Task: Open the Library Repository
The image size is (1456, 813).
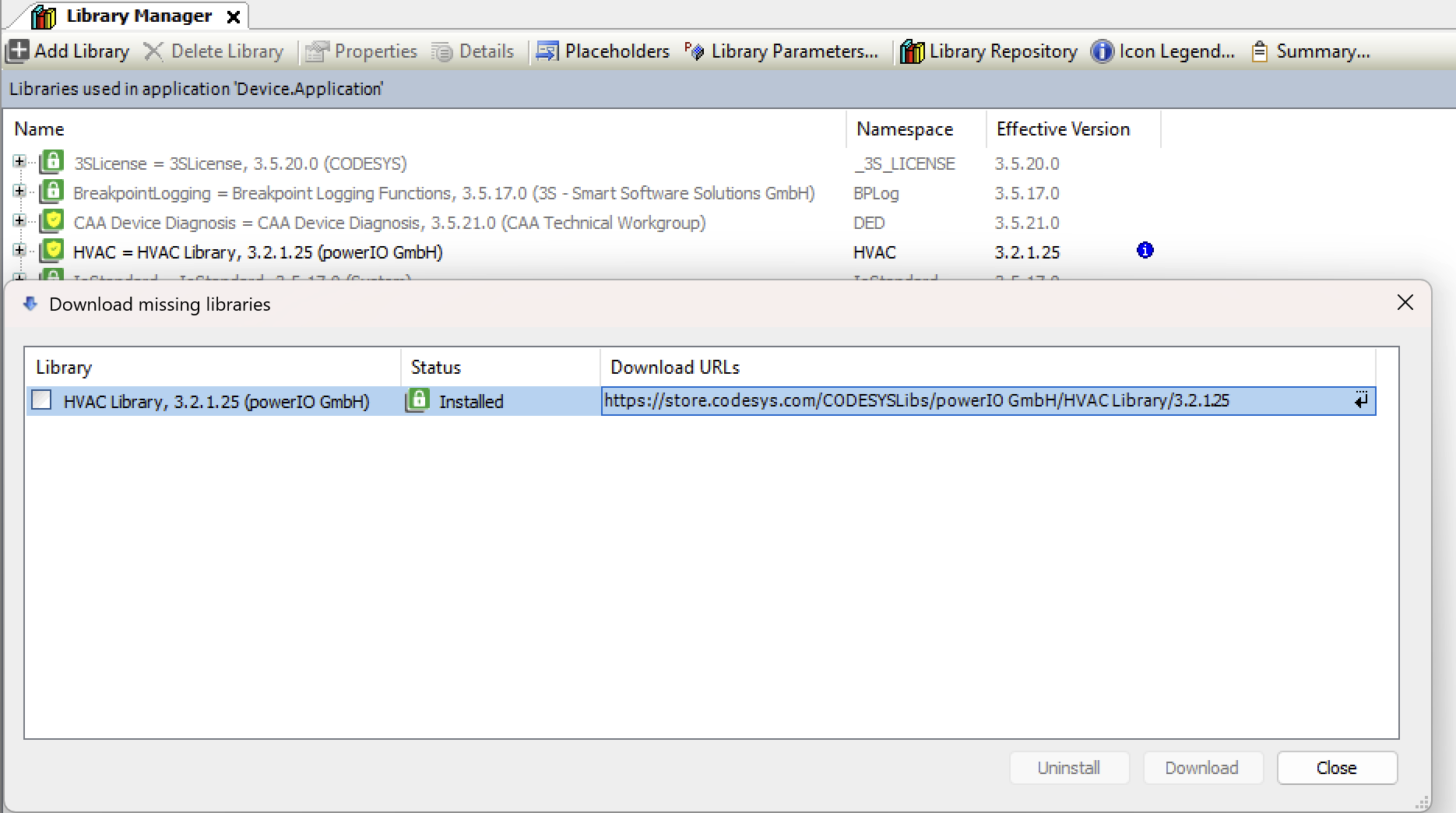Action: 989,51
